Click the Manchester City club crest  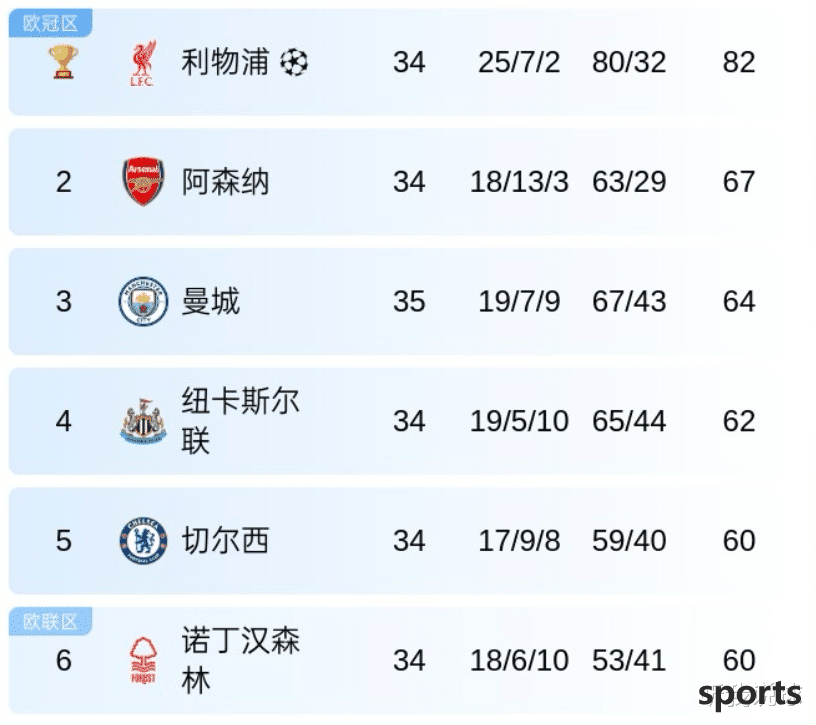[x=143, y=301]
